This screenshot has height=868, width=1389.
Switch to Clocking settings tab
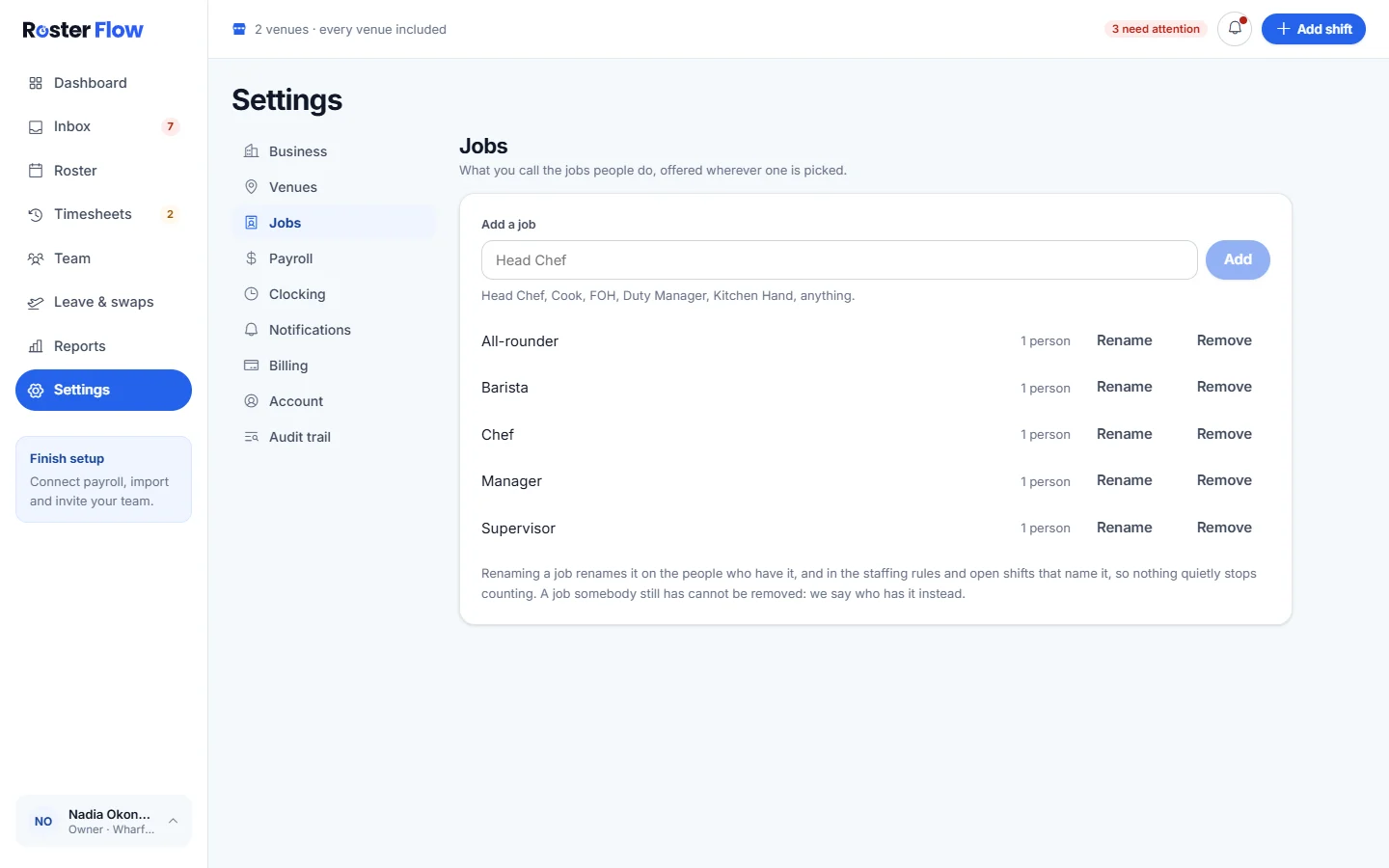[x=334, y=294]
